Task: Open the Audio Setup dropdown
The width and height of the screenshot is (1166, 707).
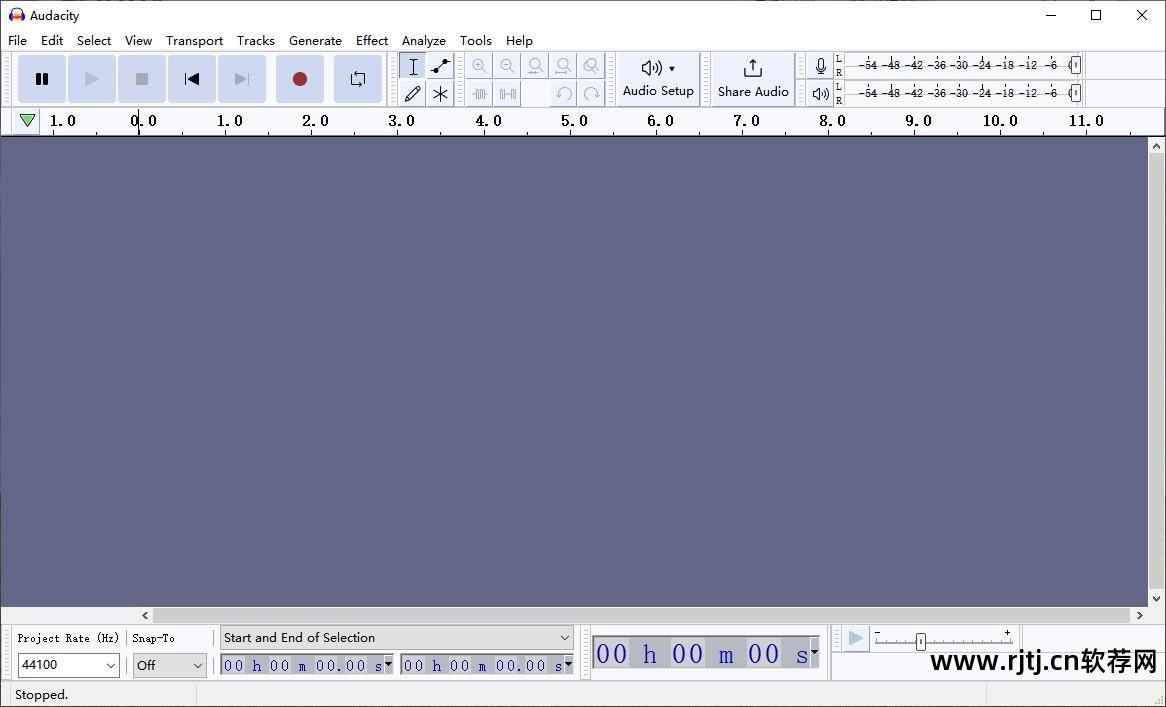Action: point(658,79)
